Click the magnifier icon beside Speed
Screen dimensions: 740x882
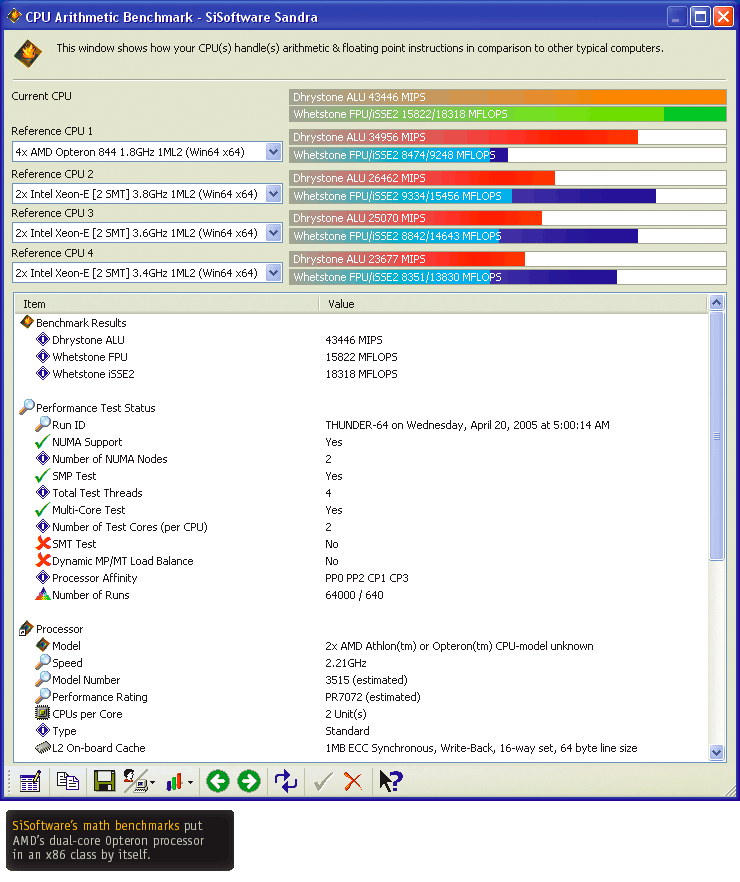click(43, 662)
